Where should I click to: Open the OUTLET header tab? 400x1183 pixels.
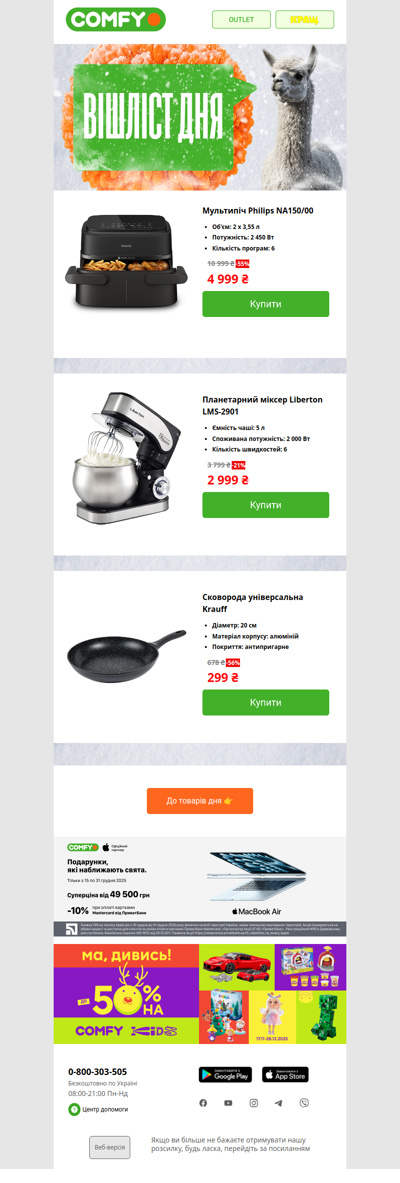[x=241, y=20]
